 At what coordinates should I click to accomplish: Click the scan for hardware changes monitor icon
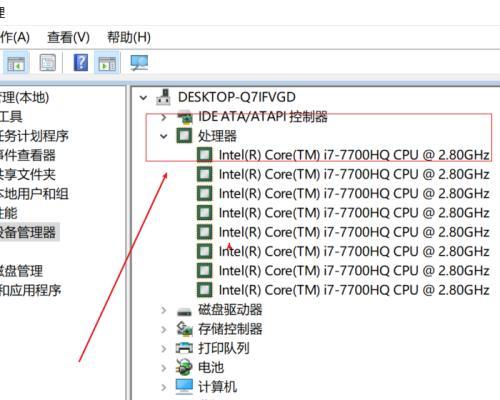(x=139, y=63)
